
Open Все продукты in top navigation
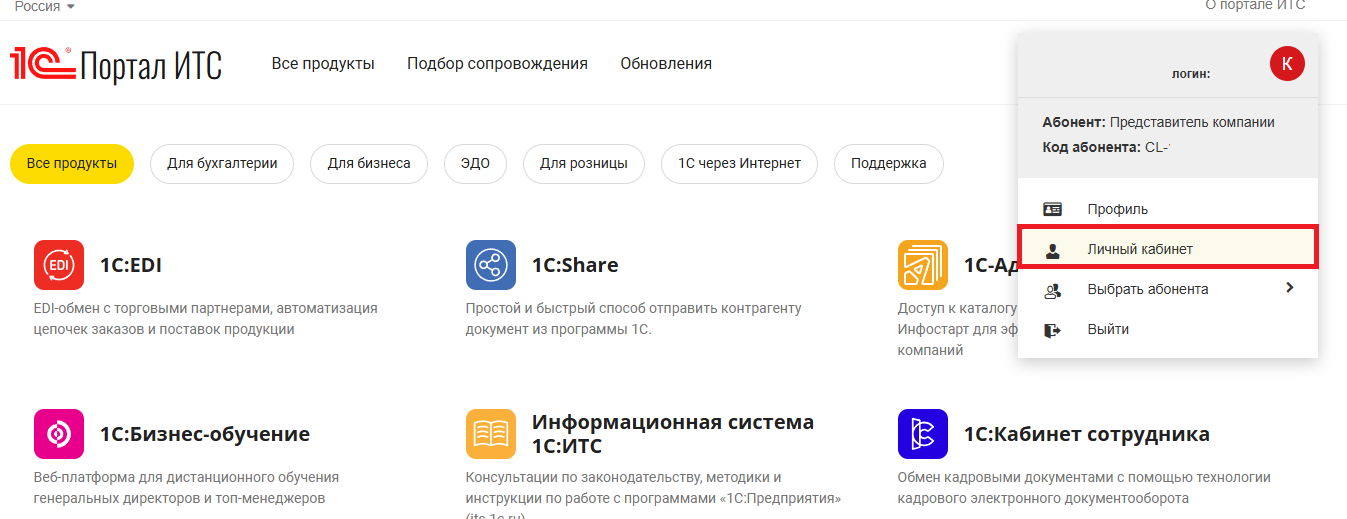point(323,63)
